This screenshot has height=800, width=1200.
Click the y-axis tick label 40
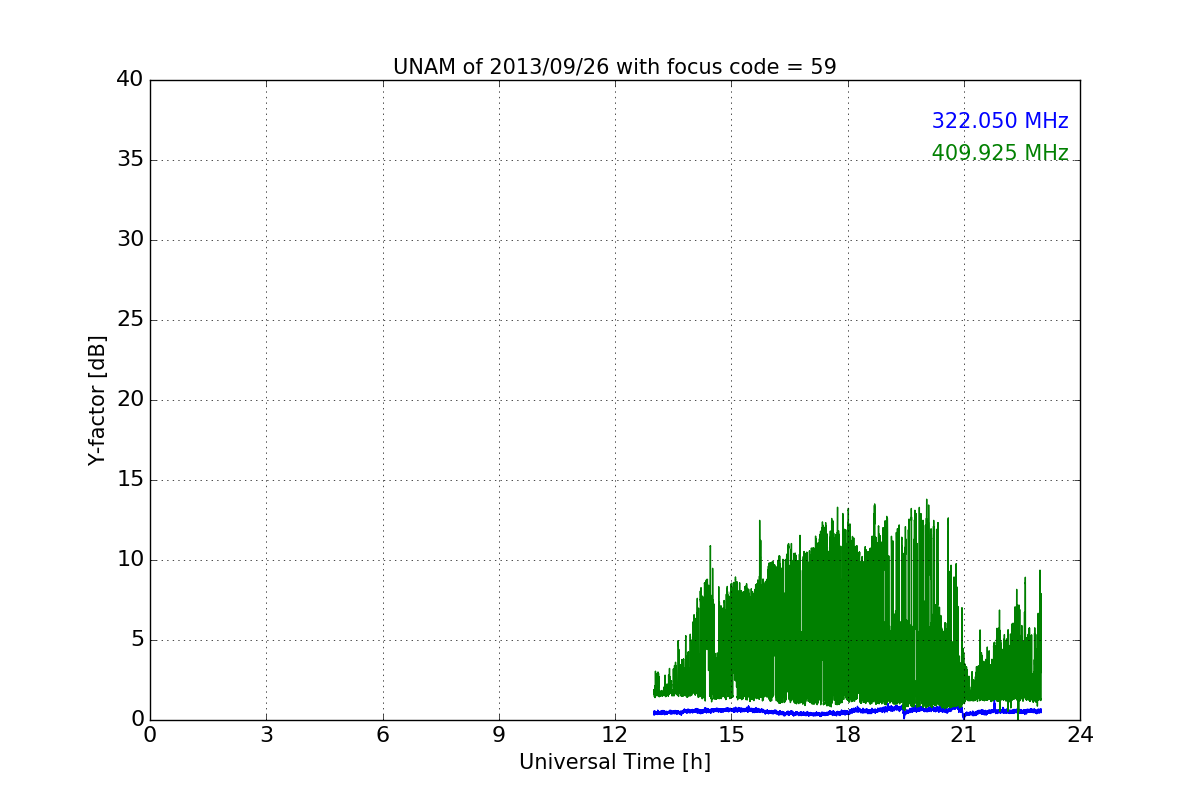tap(130, 79)
